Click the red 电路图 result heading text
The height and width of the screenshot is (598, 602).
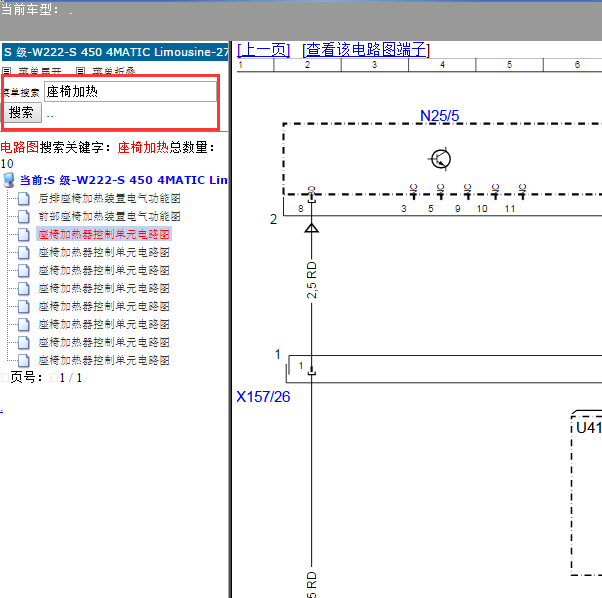click(x=20, y=147)
